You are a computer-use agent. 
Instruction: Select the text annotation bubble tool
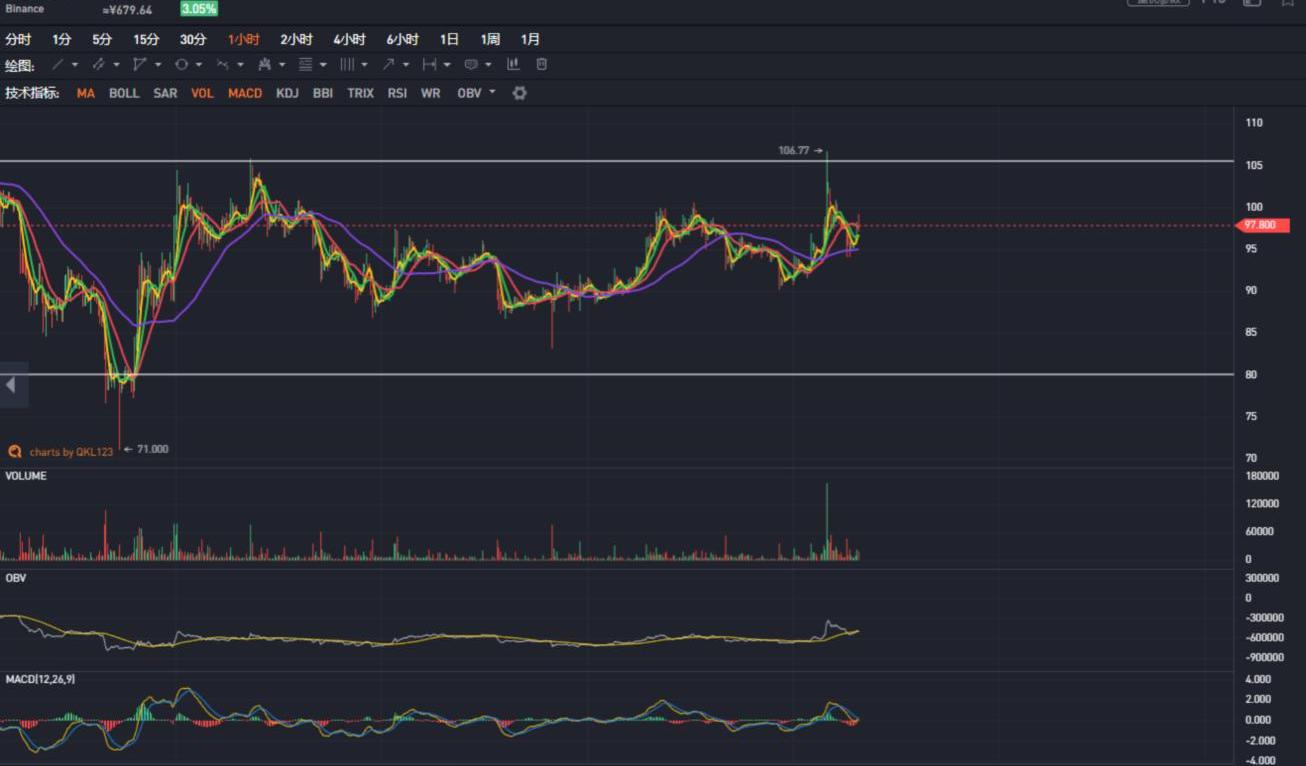tap(471, 65)
